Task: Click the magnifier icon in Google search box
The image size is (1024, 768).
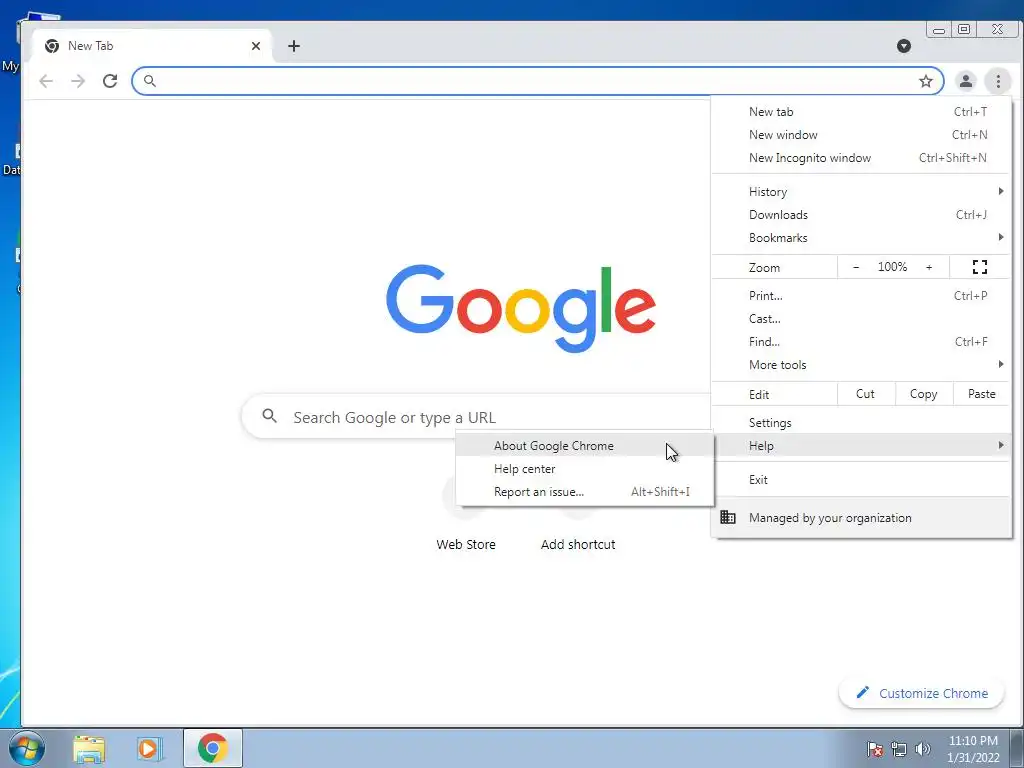Action: click(x=269, y=415)
